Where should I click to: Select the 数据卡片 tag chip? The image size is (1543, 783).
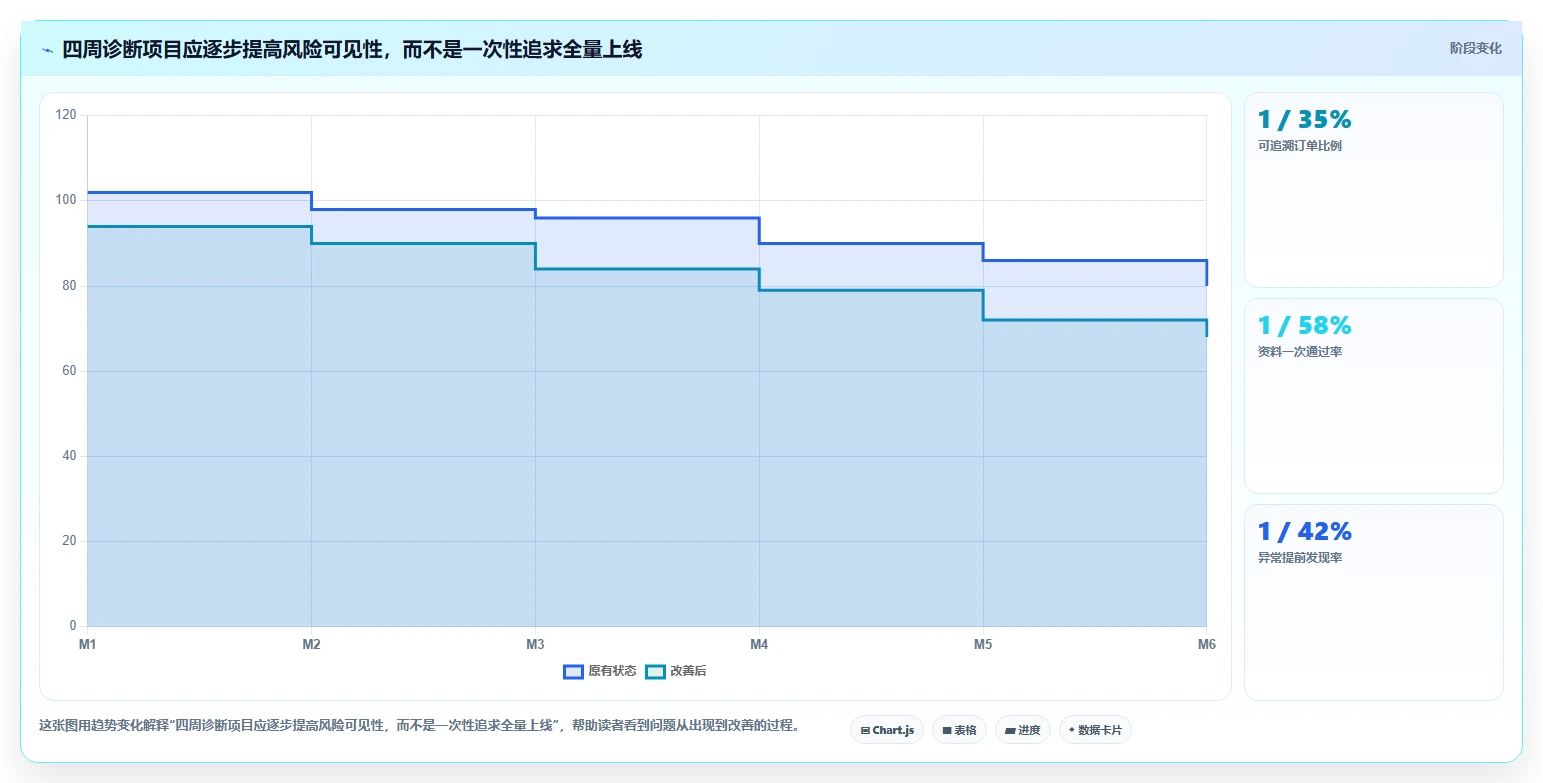click(x=1095, y=730)
